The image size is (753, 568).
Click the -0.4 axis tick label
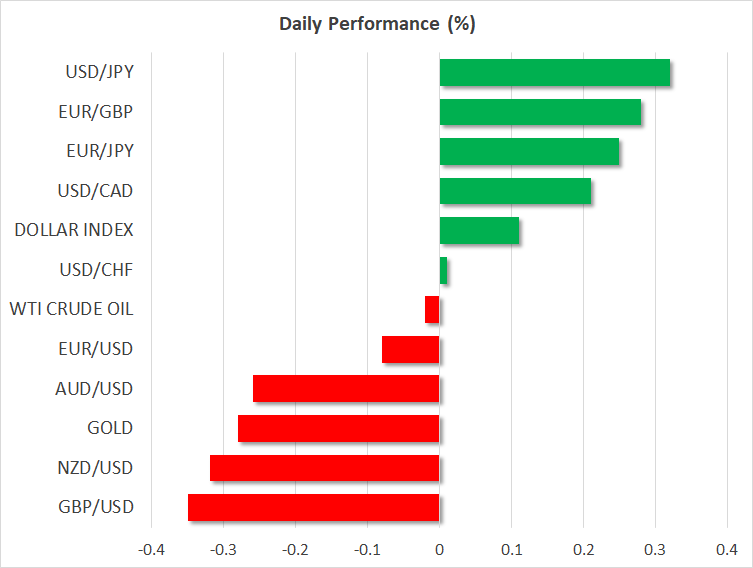pos(152,549)
